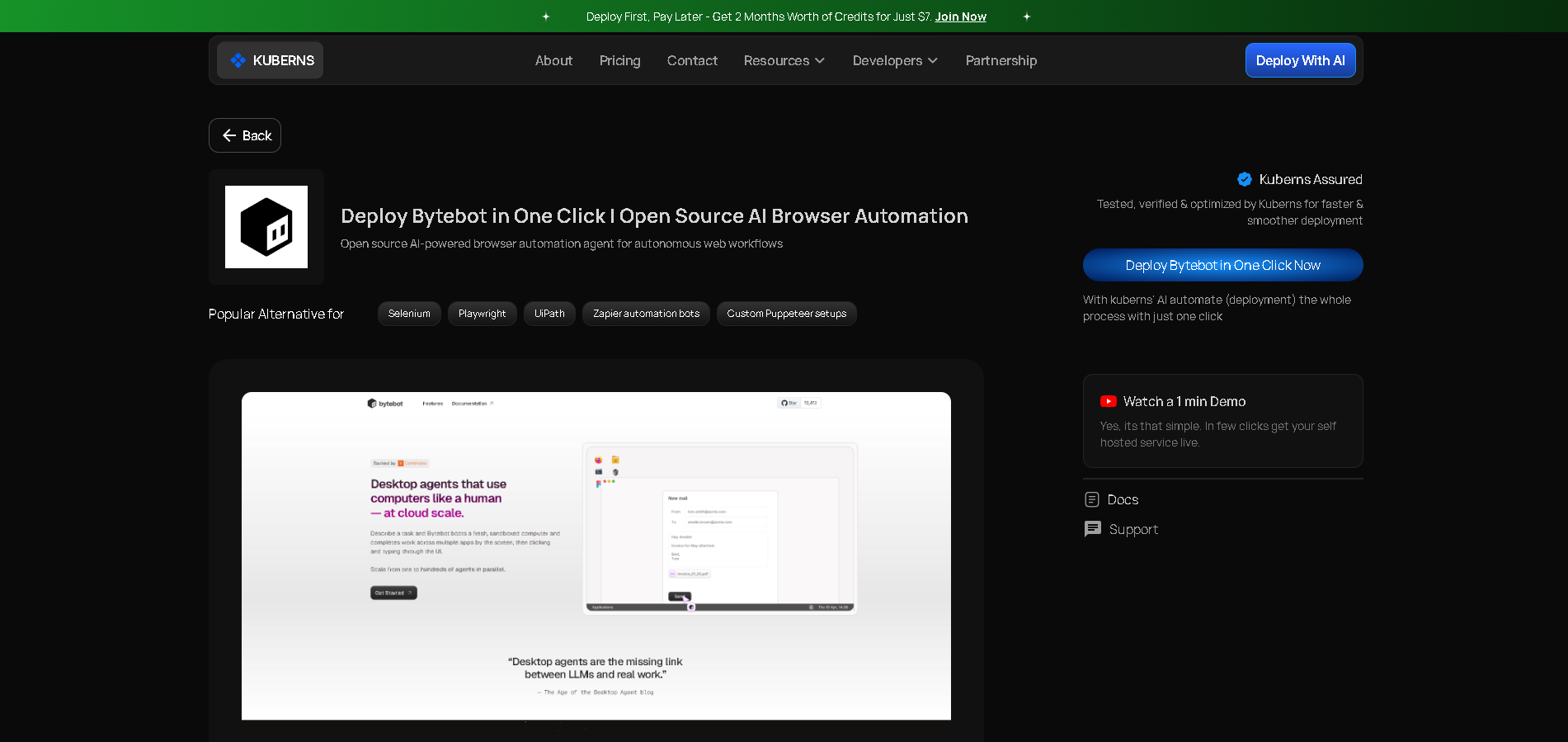Click the sparkle star left of banner
This screenshot has width=1568, height=742.
[545, 17]
